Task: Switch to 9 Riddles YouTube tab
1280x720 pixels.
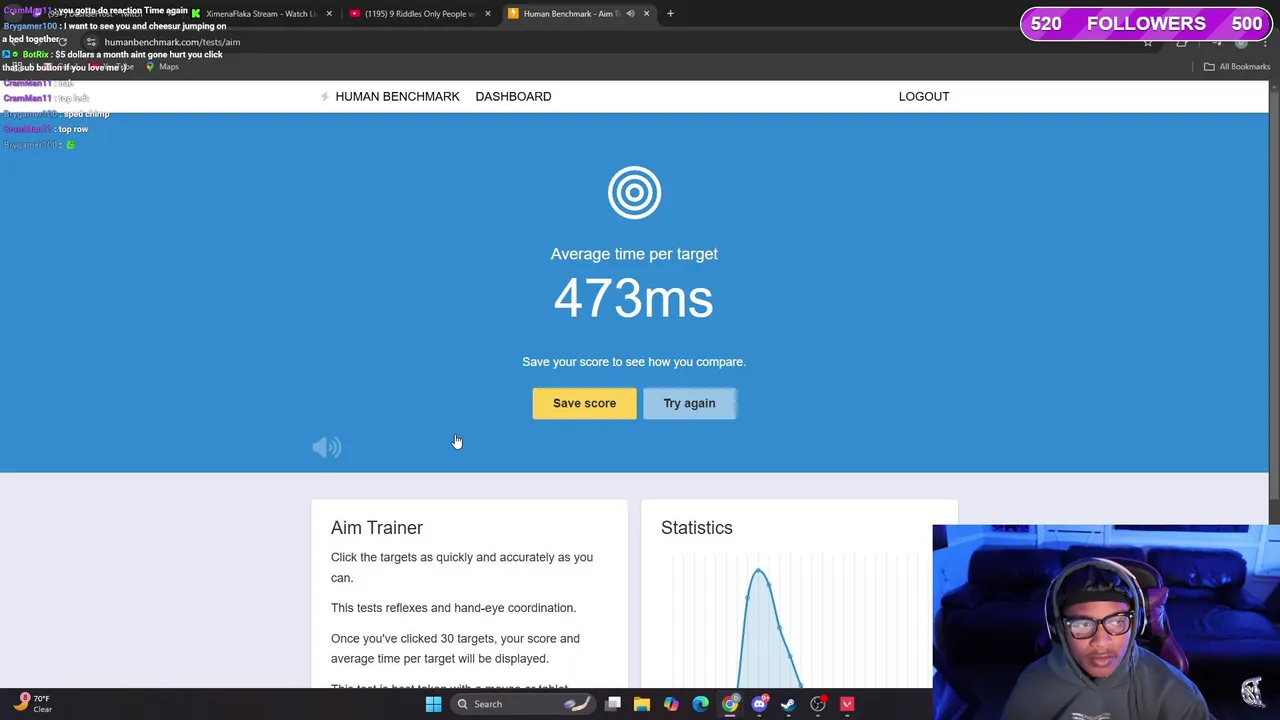Action: [x=420, y=14]
